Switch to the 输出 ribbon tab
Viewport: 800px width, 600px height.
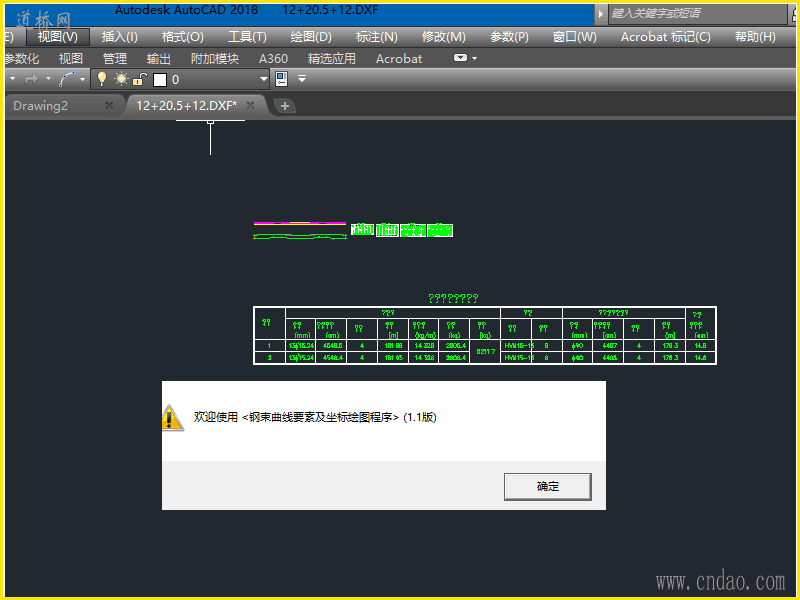(x=159, y=59)
